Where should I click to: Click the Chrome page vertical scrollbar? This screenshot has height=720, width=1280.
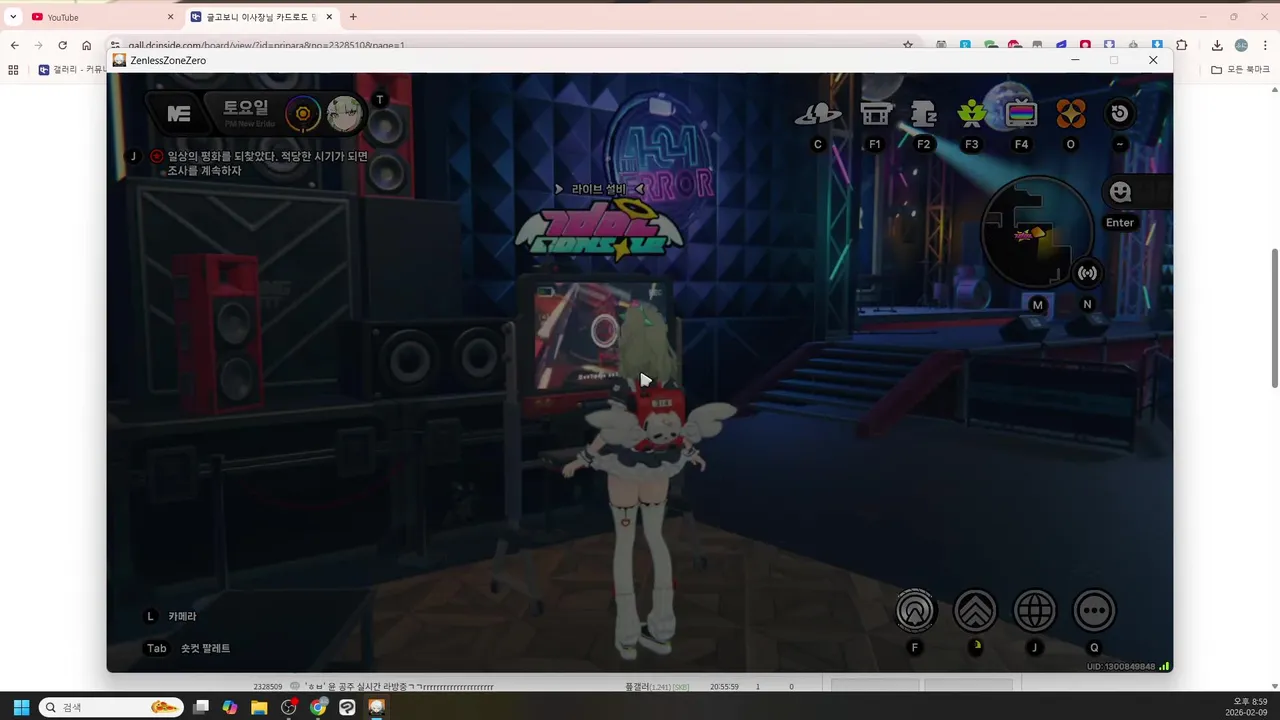[1274, 318]
